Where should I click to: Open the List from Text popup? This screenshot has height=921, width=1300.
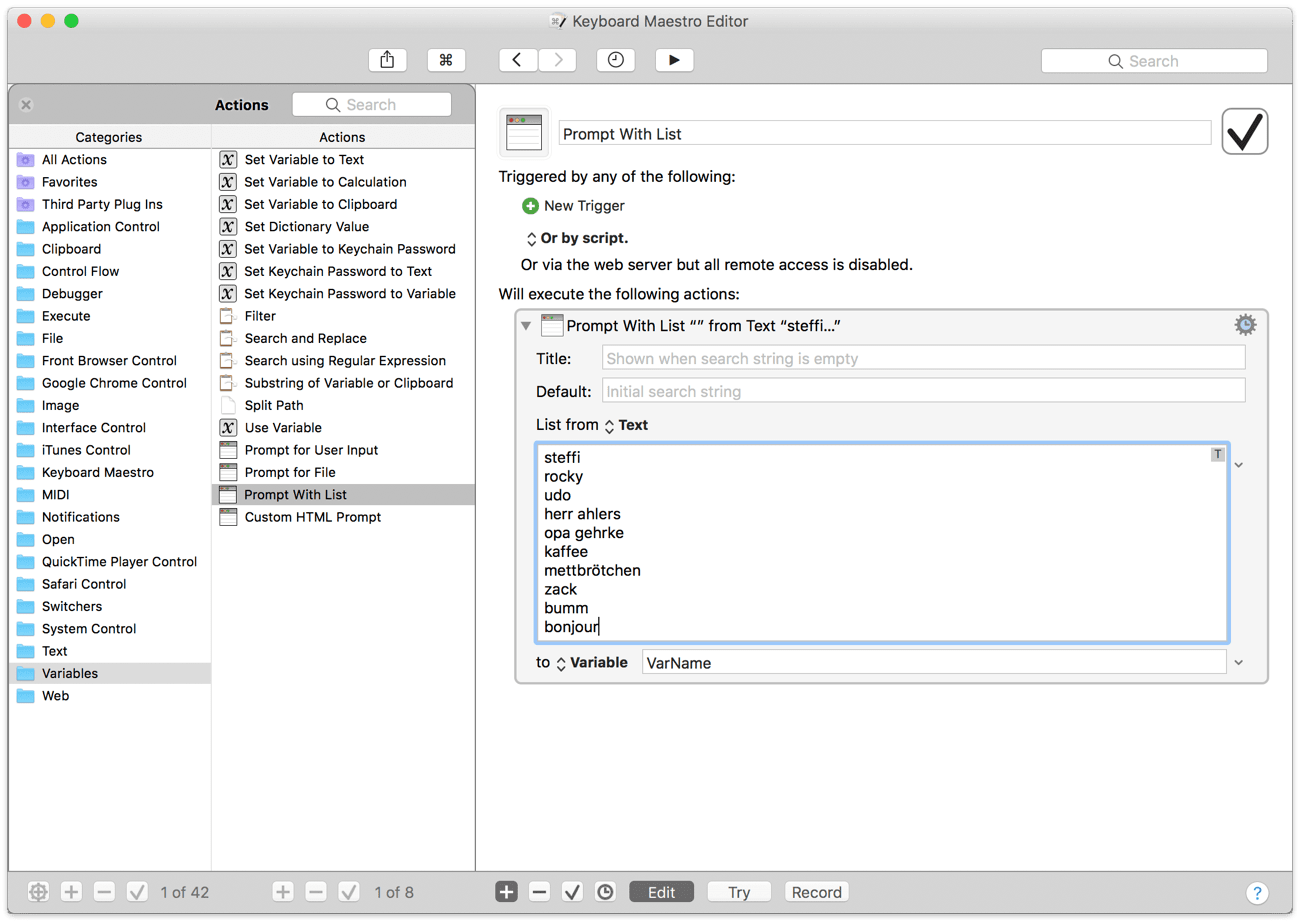click(x=626, y=425)
